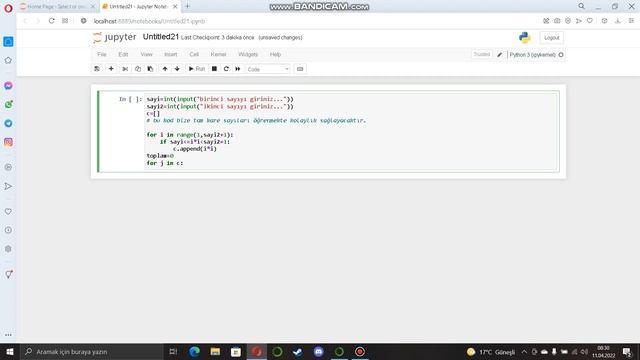Move the selected cell down
Viewport: 640px width, 360px height.
click(177, 69)
